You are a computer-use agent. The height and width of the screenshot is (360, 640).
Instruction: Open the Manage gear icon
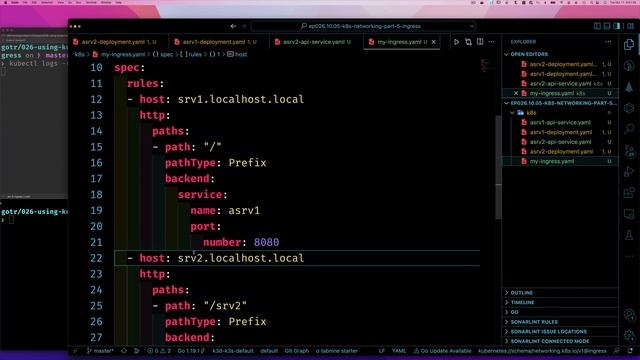tap(629, 336)
